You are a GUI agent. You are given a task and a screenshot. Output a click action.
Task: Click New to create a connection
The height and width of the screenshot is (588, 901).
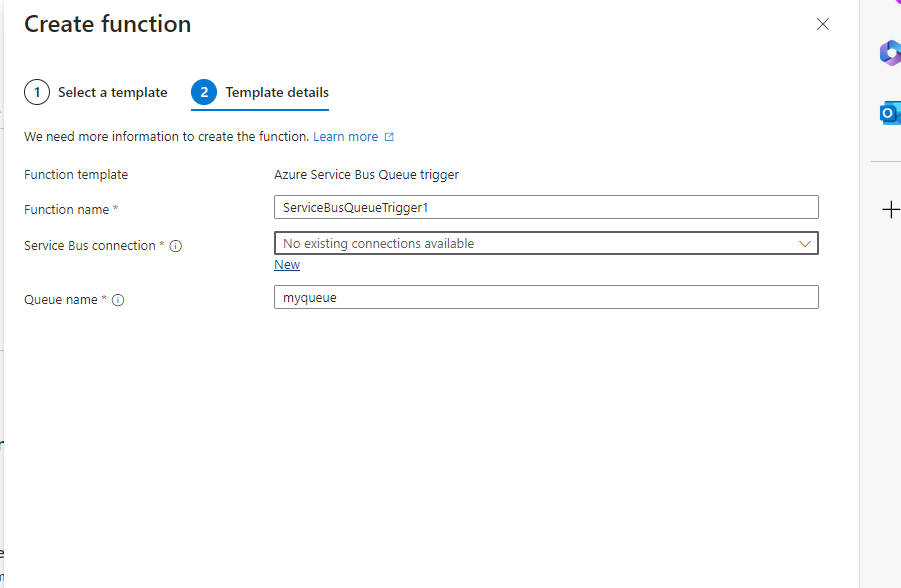click(287, 265)
